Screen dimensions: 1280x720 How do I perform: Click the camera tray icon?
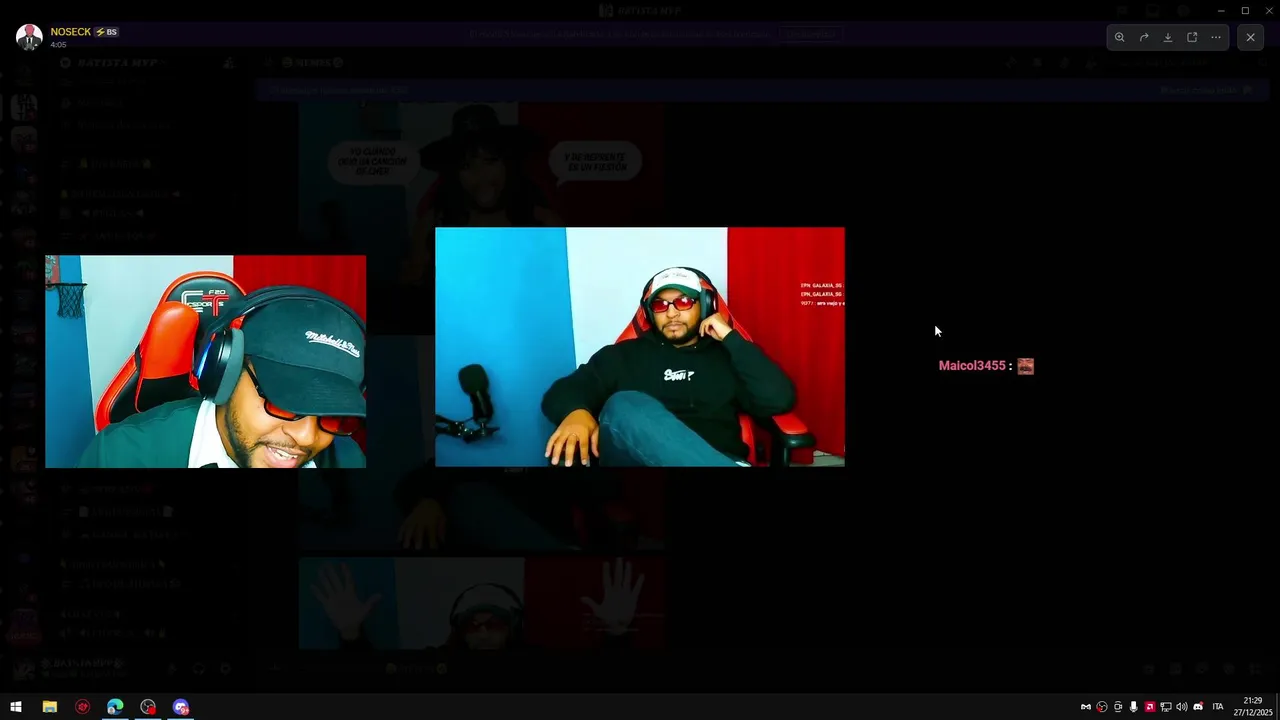(x=1118, y=707)
